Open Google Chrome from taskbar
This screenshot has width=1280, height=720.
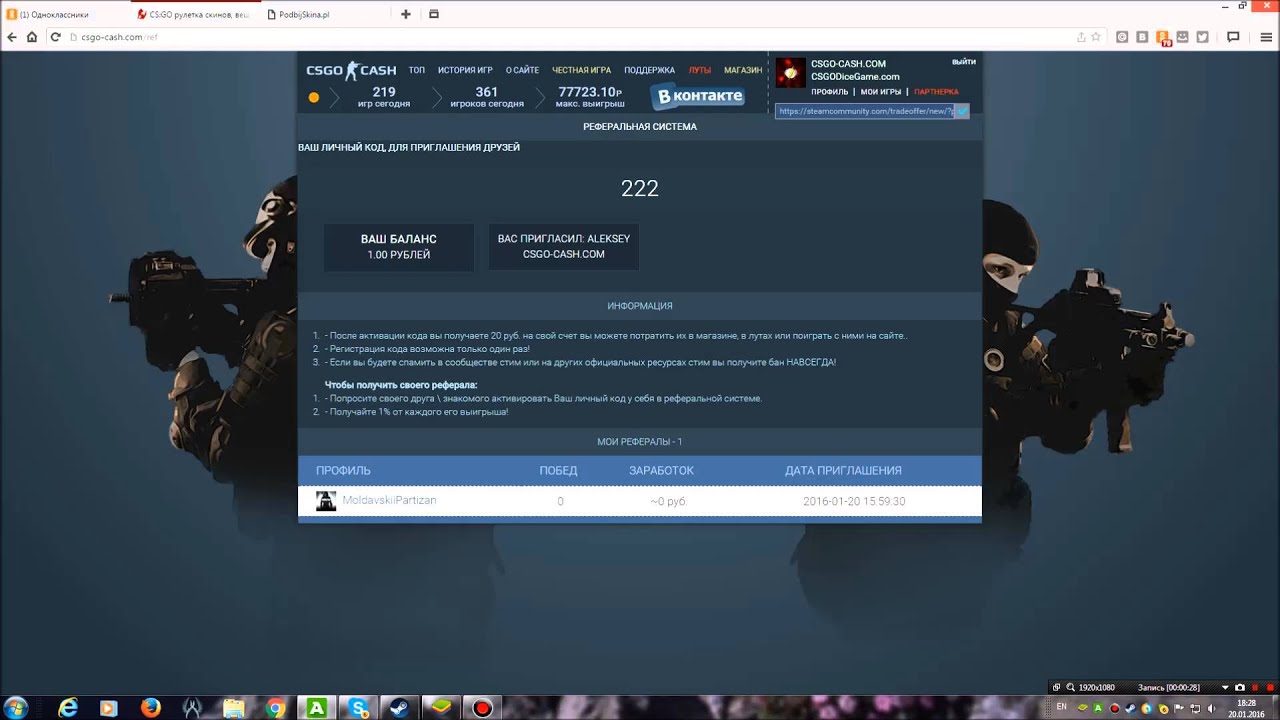click(276, 708)
